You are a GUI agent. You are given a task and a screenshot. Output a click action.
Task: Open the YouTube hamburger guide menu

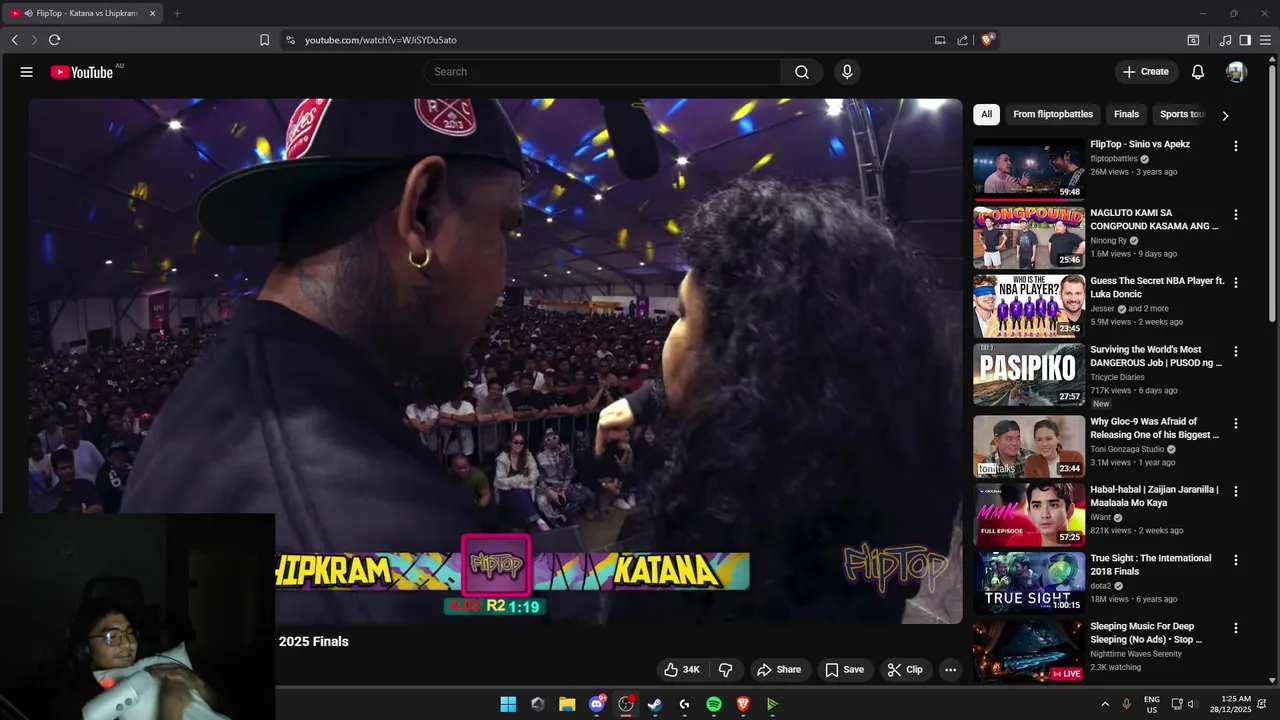(x=27, y=72)
